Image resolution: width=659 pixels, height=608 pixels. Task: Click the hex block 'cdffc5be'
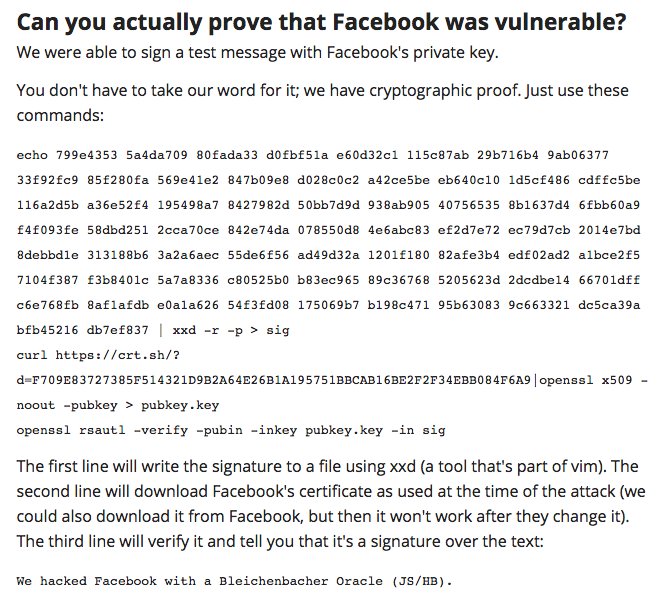609,180
